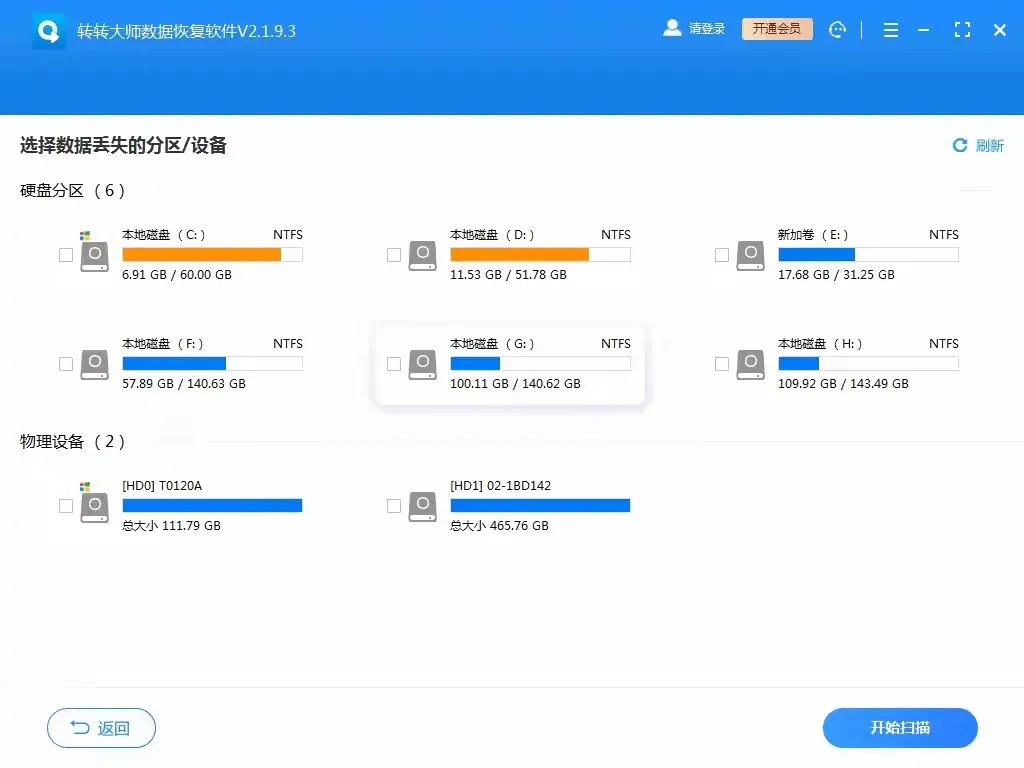
Task: Click NTFS label of E: drive
Action: tap(944, 234)
